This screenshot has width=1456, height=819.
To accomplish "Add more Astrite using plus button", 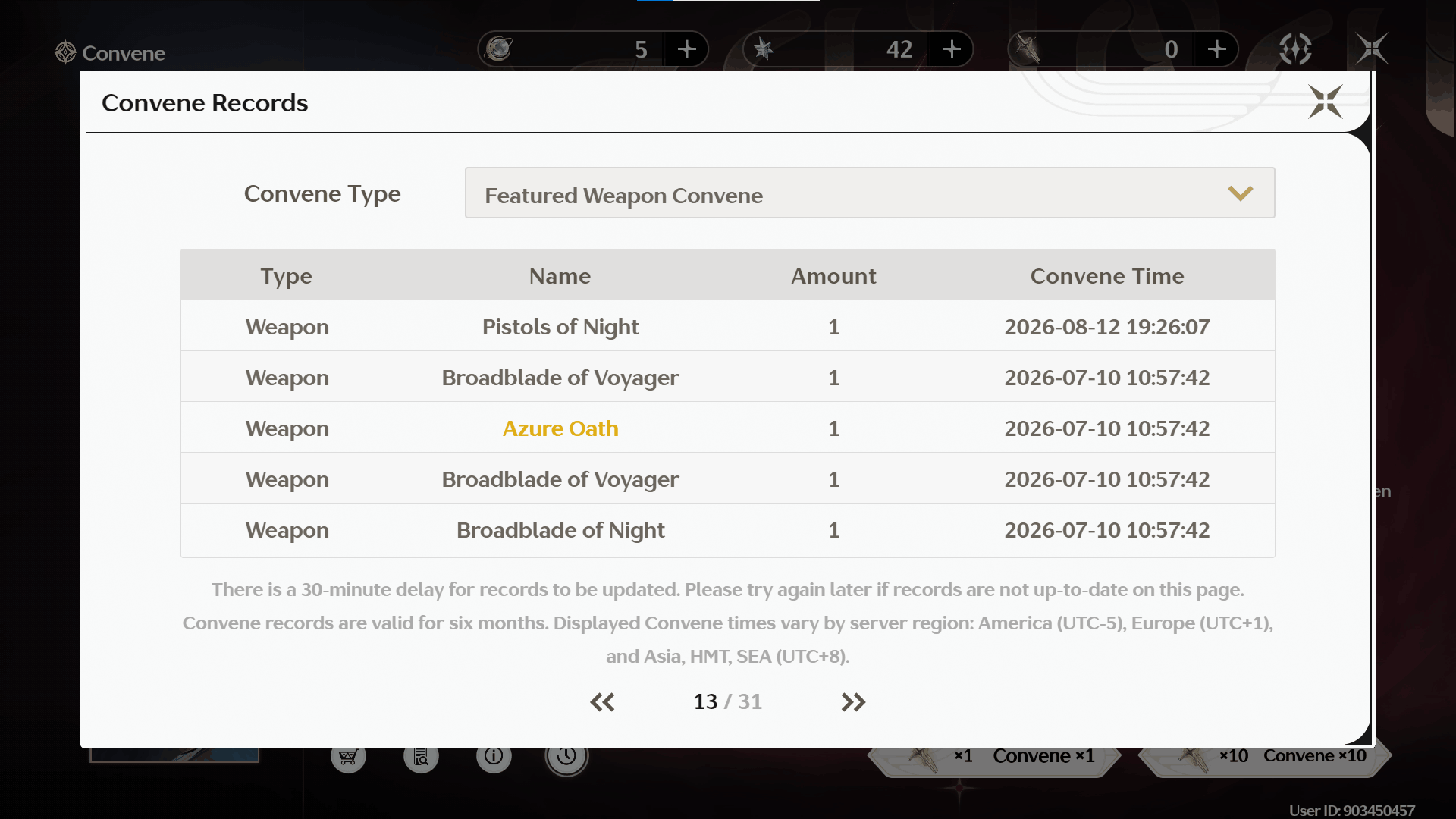I will click(687, 49).
